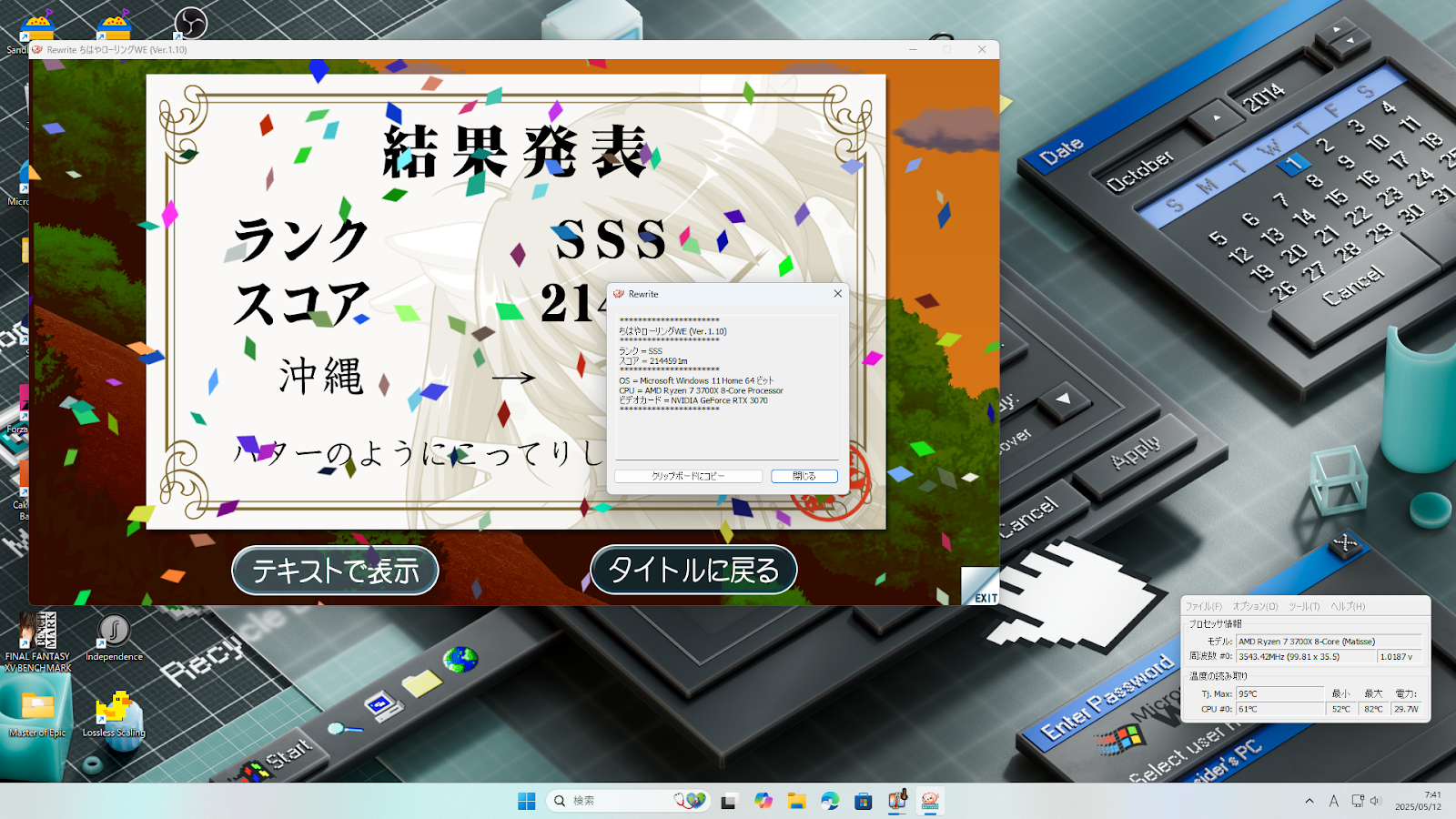This screenshot has width=1456, height=819.
Task: Open FINAL FANTASY XV BENCHMARK desktop icon
Action: point(37,642)
